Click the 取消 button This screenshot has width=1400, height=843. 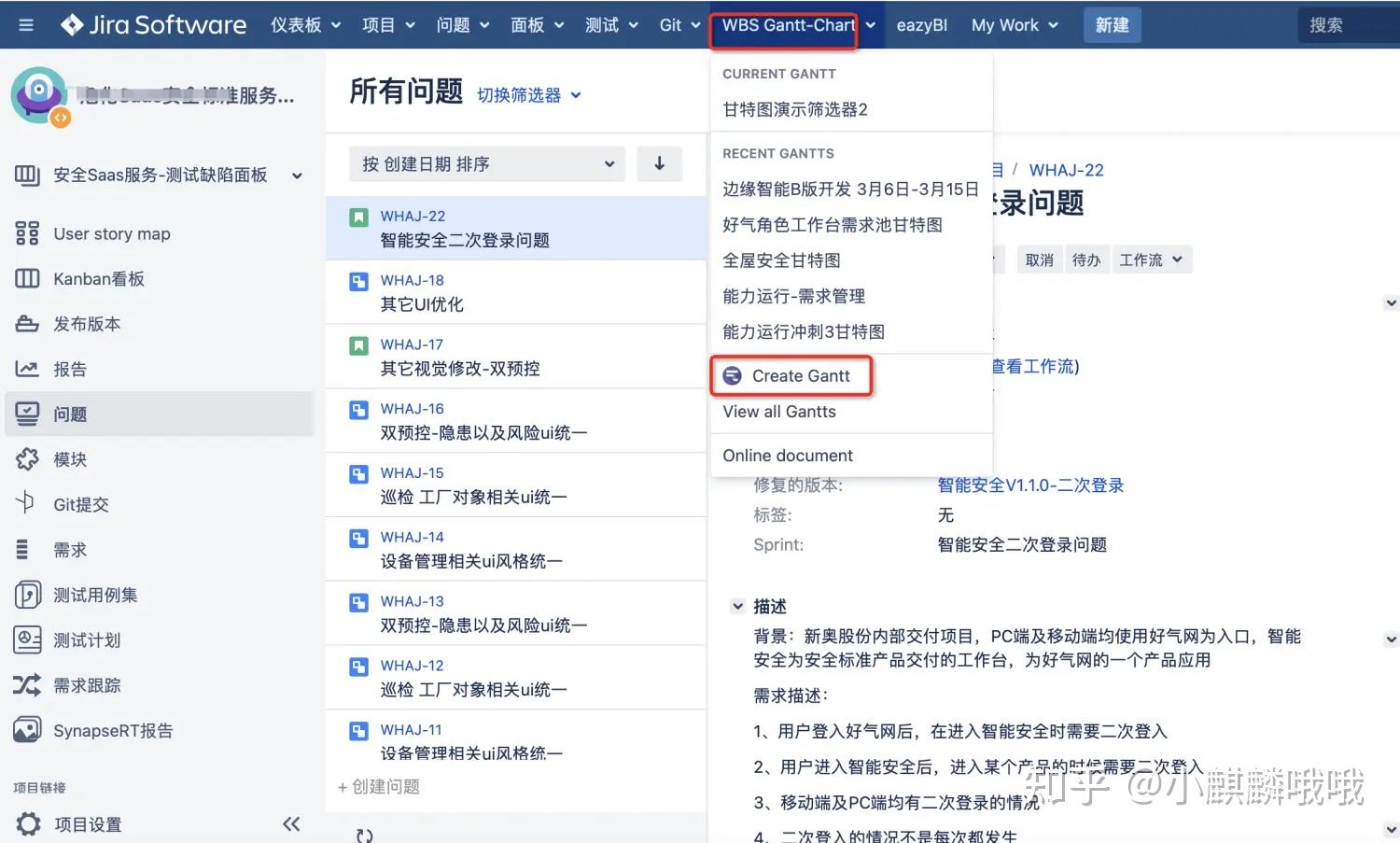click(1039, 260)
